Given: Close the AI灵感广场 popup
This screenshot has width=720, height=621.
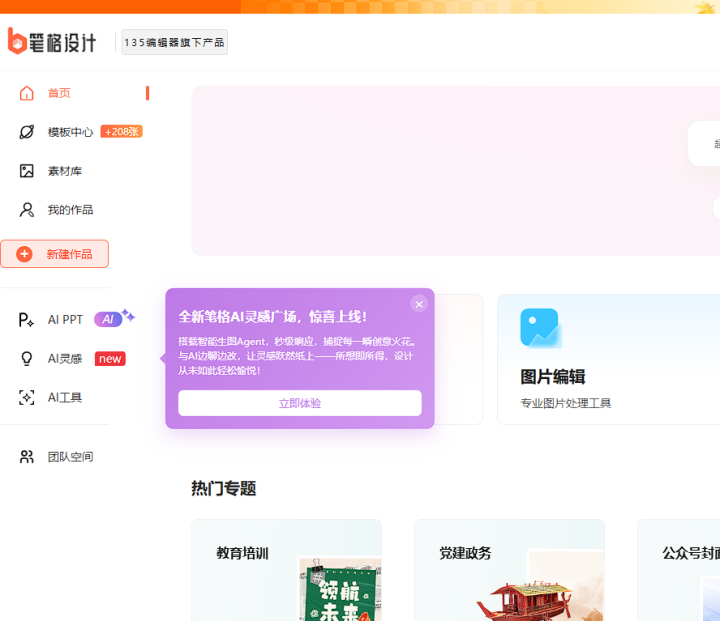Looking at the screenshot, I should (x=419, y=304).
